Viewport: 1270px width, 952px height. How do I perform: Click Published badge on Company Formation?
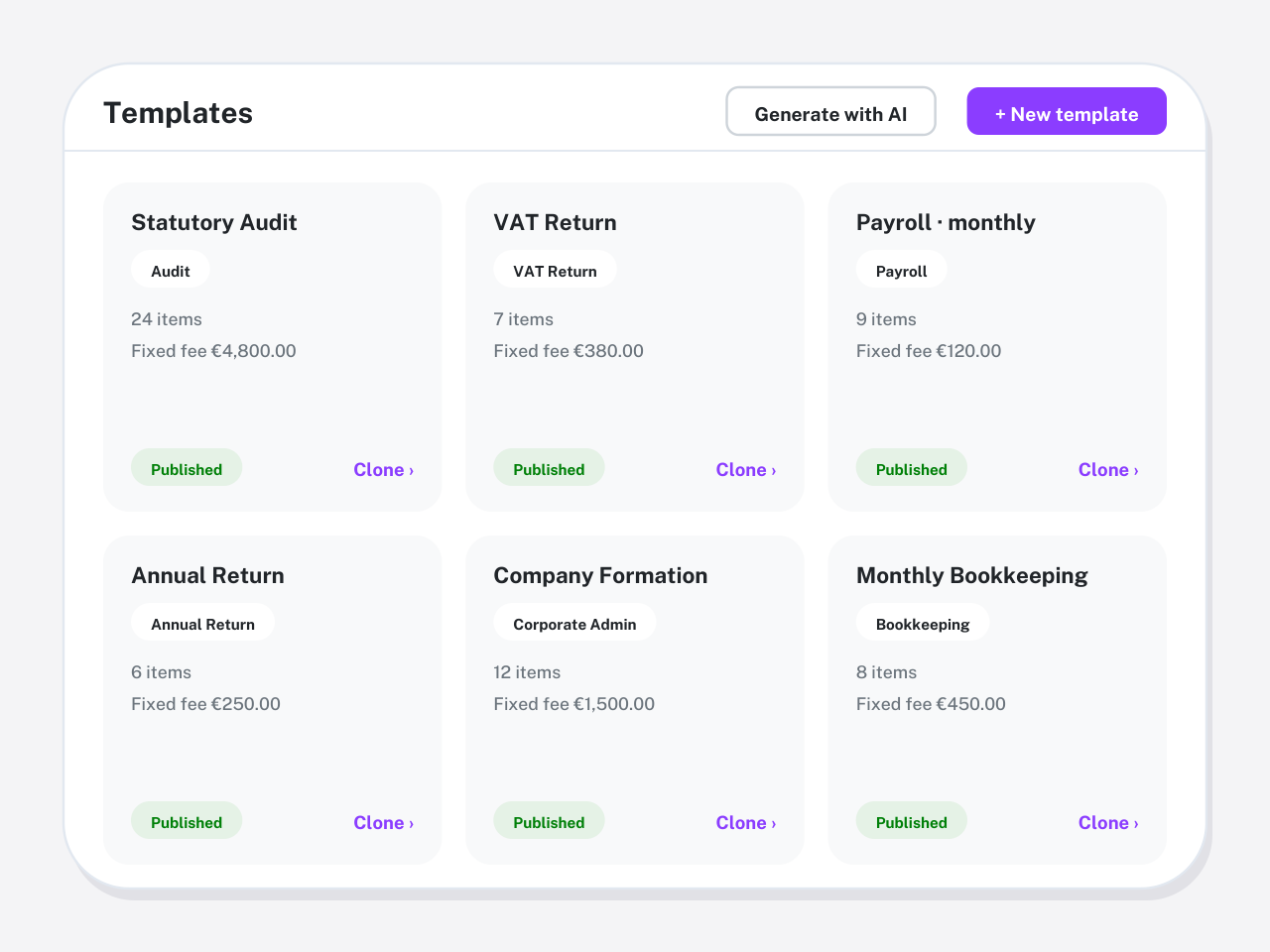(549, 821)
